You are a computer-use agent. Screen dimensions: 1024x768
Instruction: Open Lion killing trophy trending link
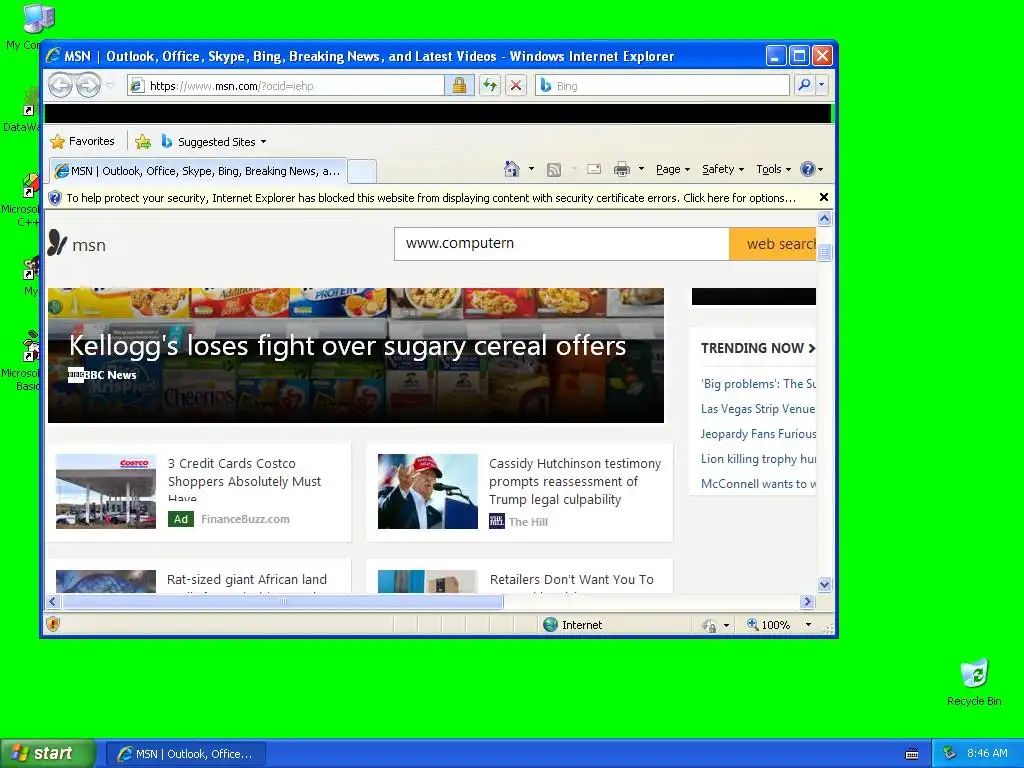coord(758,459)
